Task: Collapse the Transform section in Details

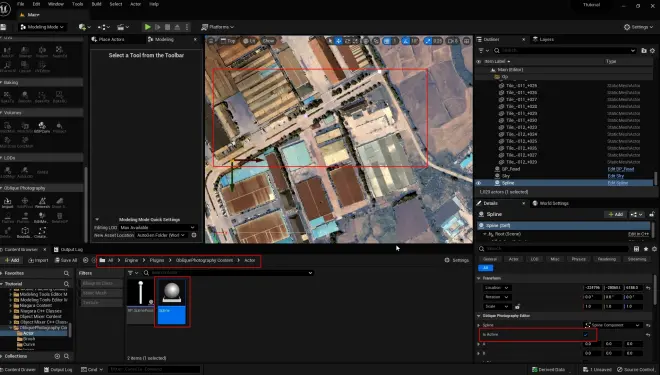Action: 479,278
